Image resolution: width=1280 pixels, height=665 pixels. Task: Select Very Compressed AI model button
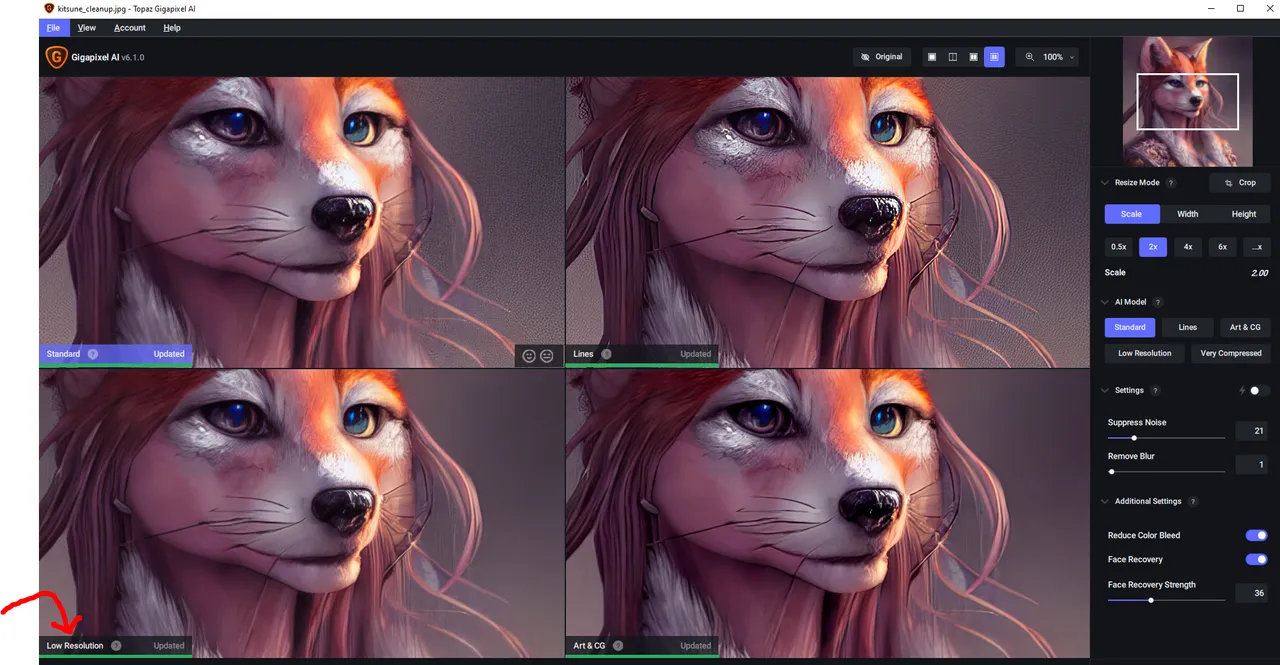tap(1231, 354)
